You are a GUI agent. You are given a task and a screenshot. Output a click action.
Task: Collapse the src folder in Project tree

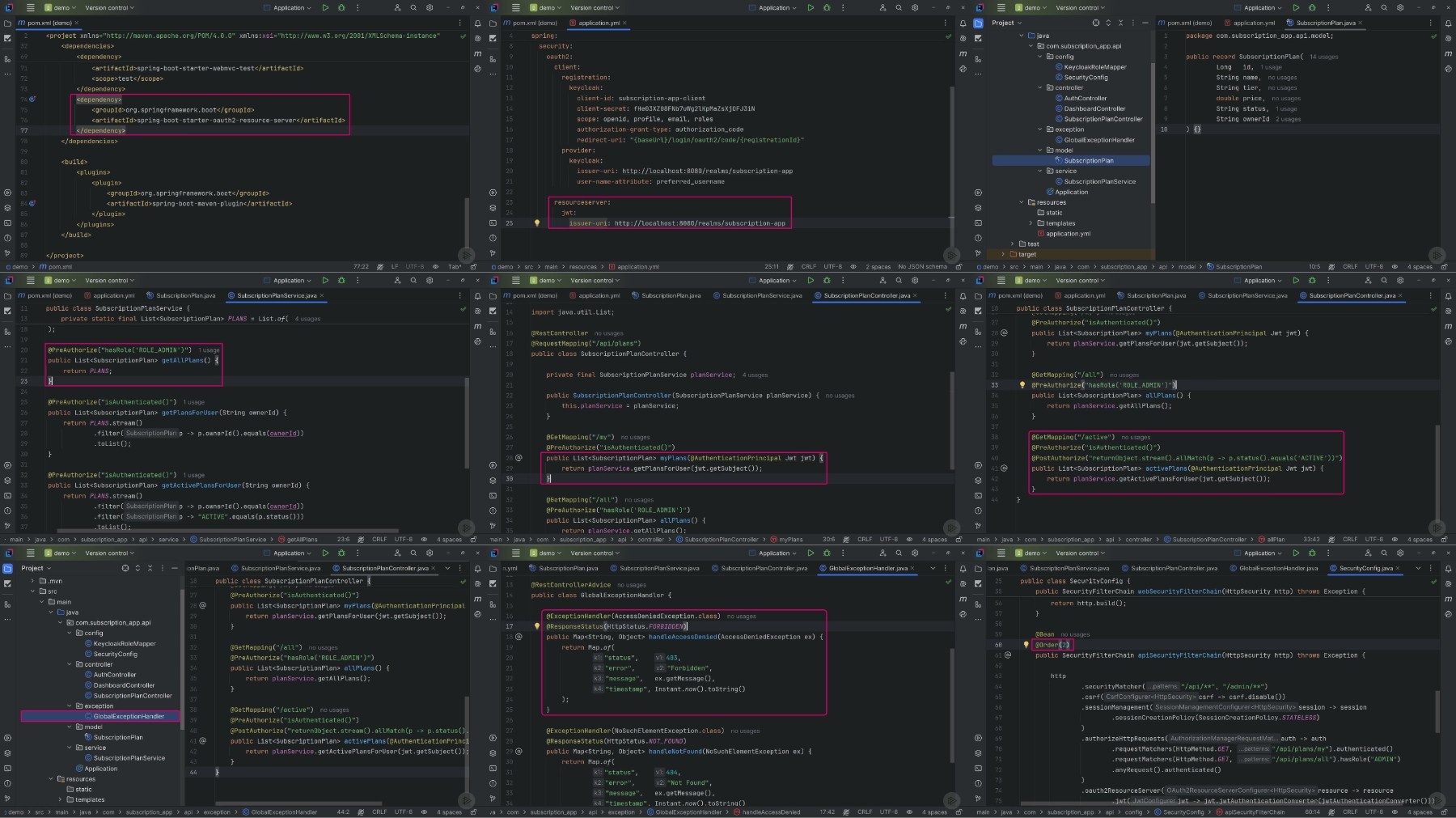33,591
